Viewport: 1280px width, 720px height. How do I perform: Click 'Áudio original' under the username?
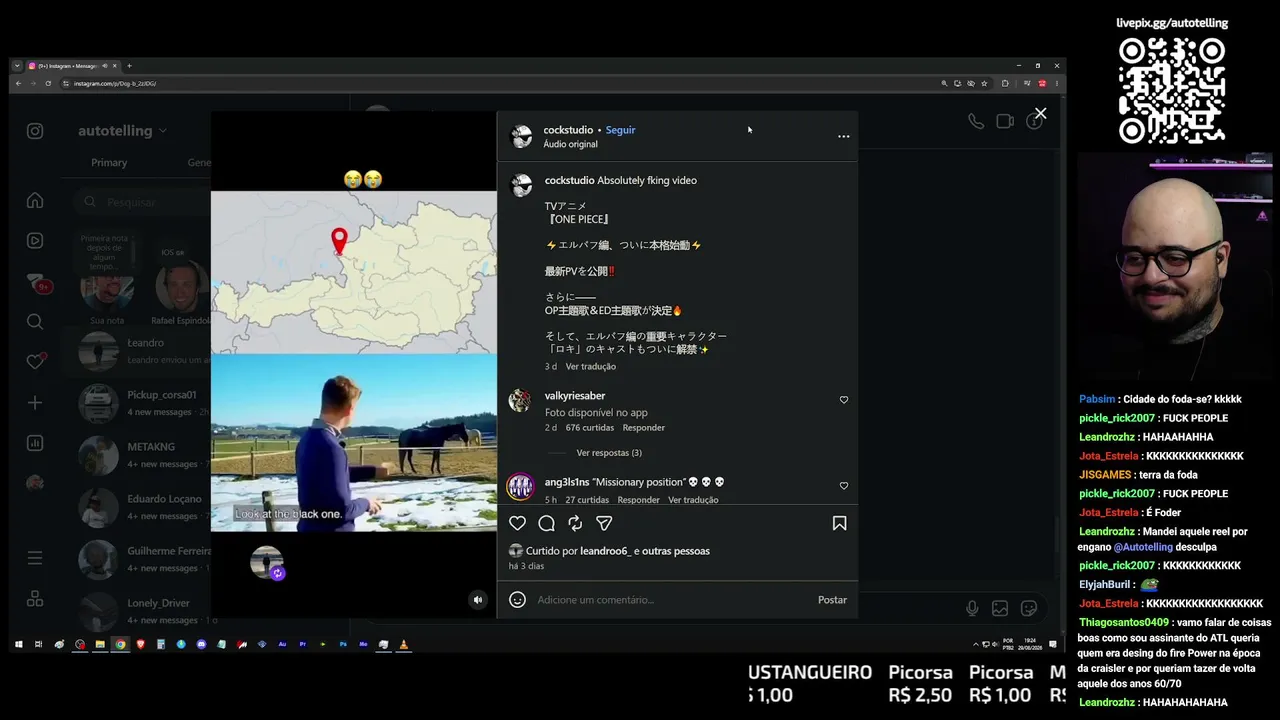click(x=570, y=144)
